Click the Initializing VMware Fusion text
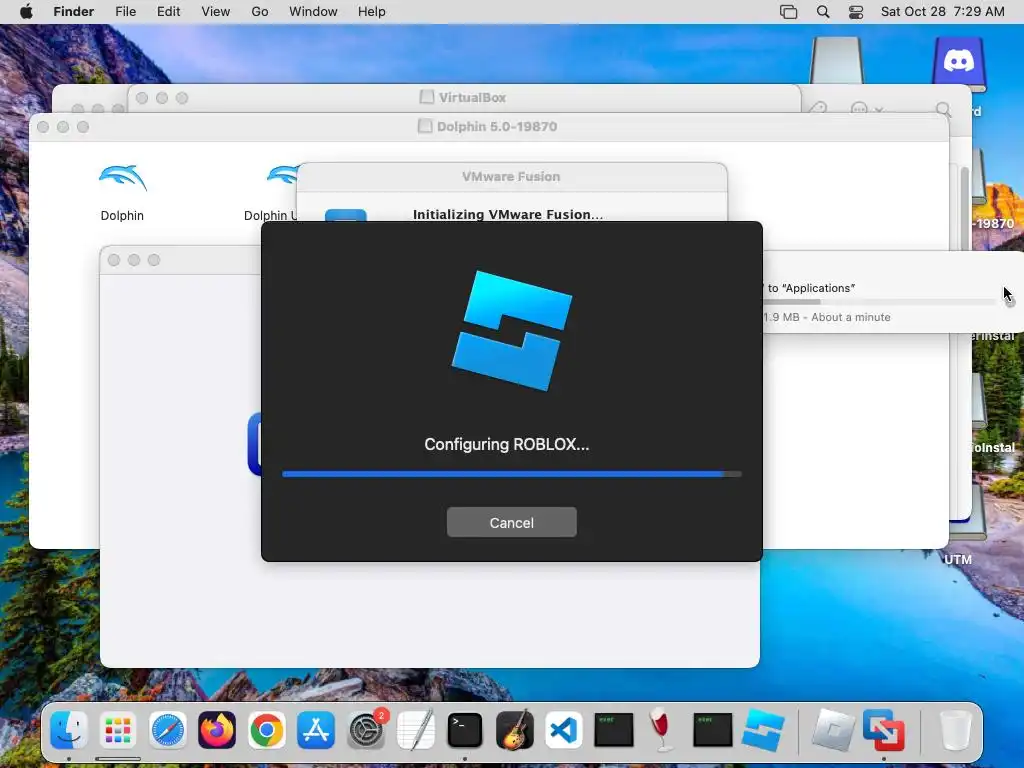This screenshot has width=1024, height=768. point(508,214)
